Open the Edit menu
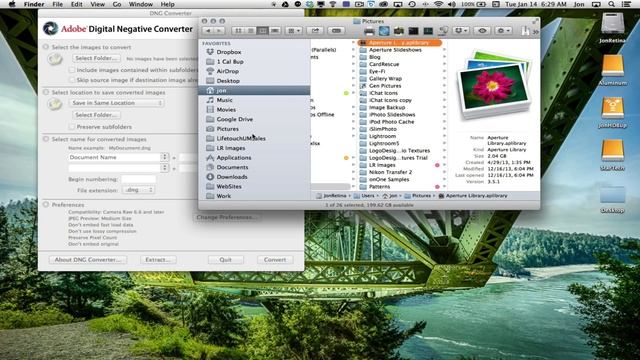640x360 pixels. click(x=76, y=4)
